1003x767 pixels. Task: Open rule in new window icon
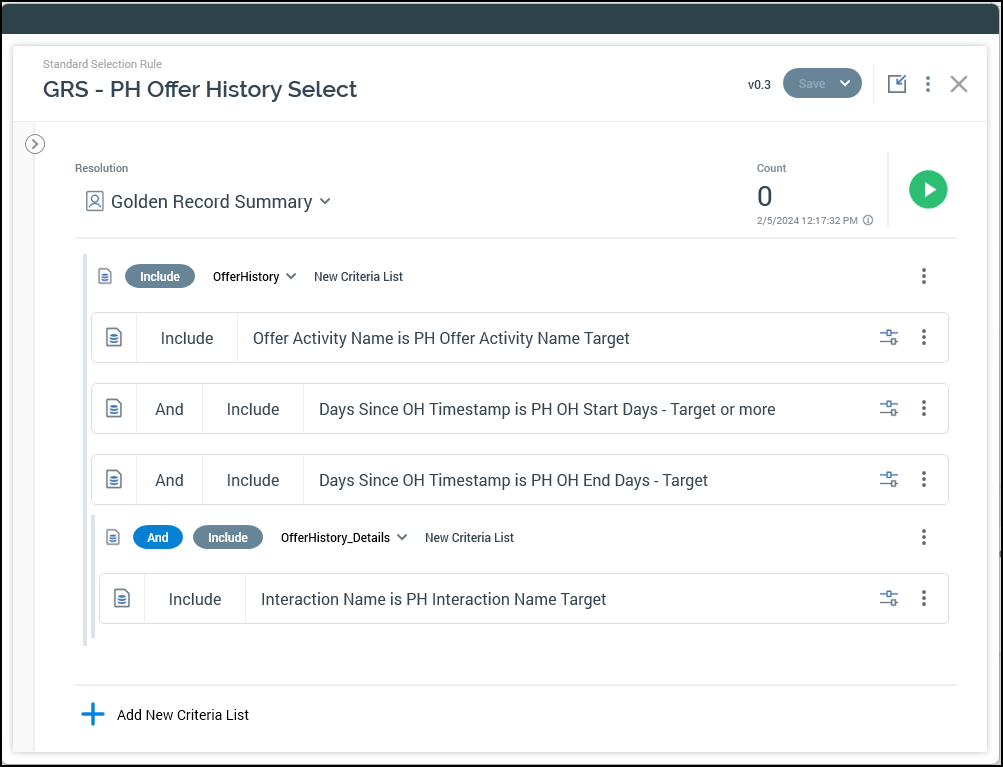coord(897,84)
